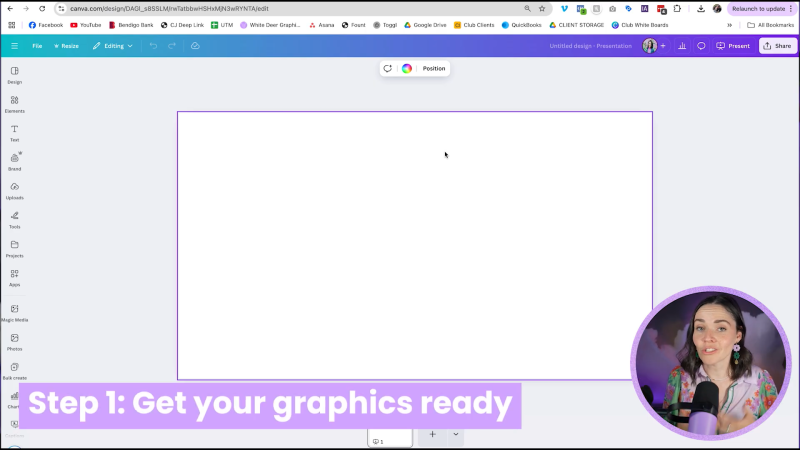Click Position in floating toolbar
Viewport: 800px width, 450px height.
(434, 68)
